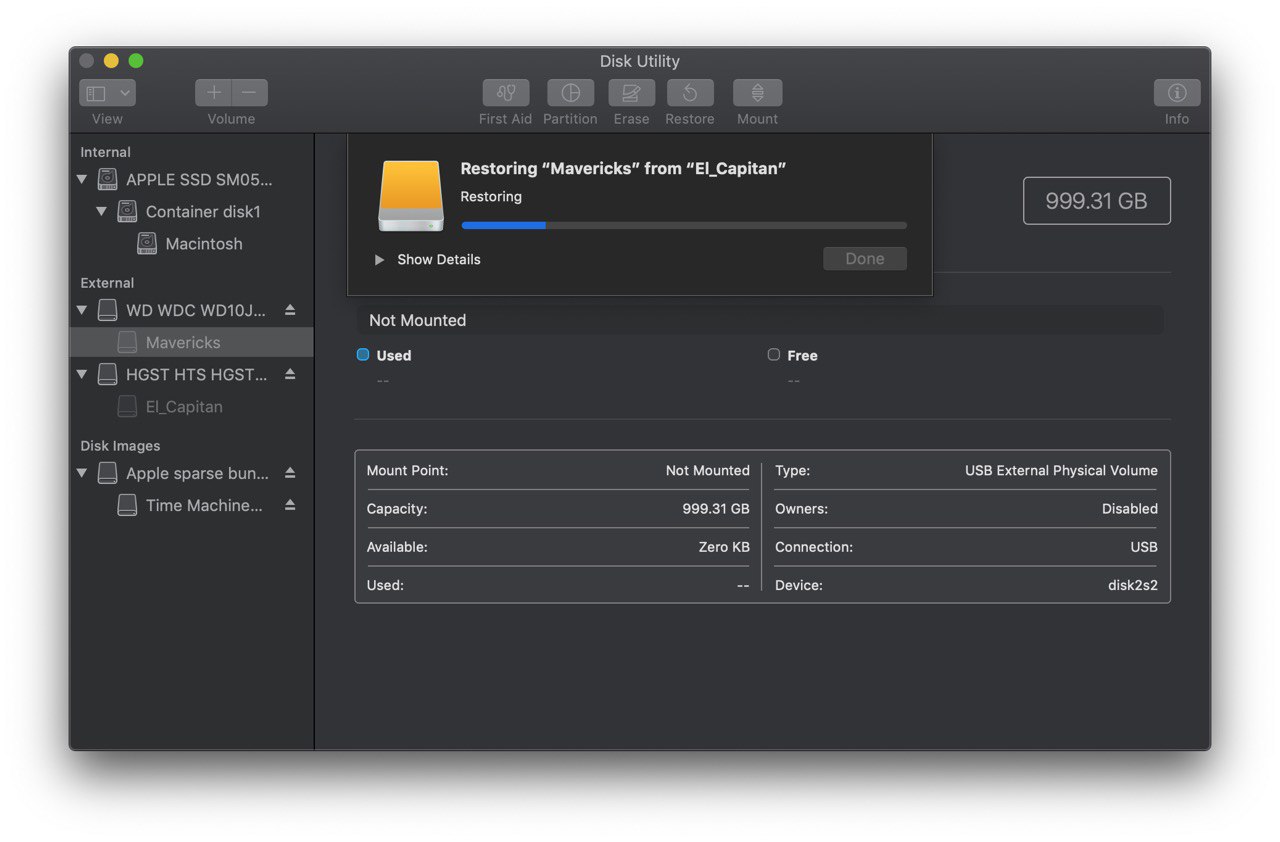
Task: Click the yellow drive icon in dialog
Action: (x=411, y=196)
